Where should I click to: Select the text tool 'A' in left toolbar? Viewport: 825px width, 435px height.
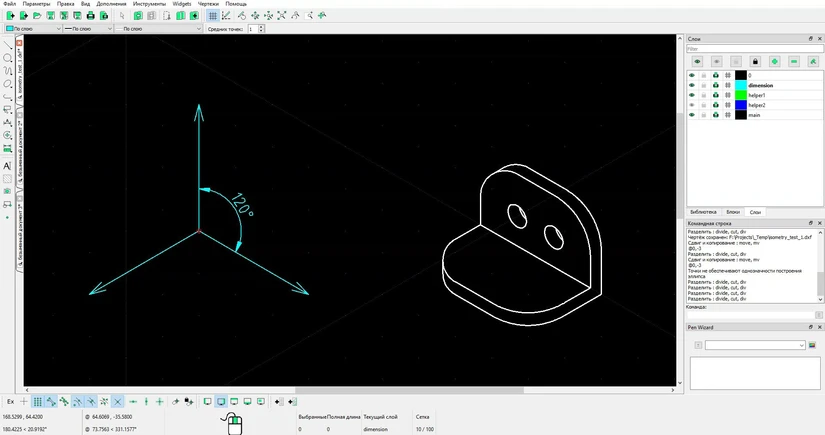[x=7, y=166]
